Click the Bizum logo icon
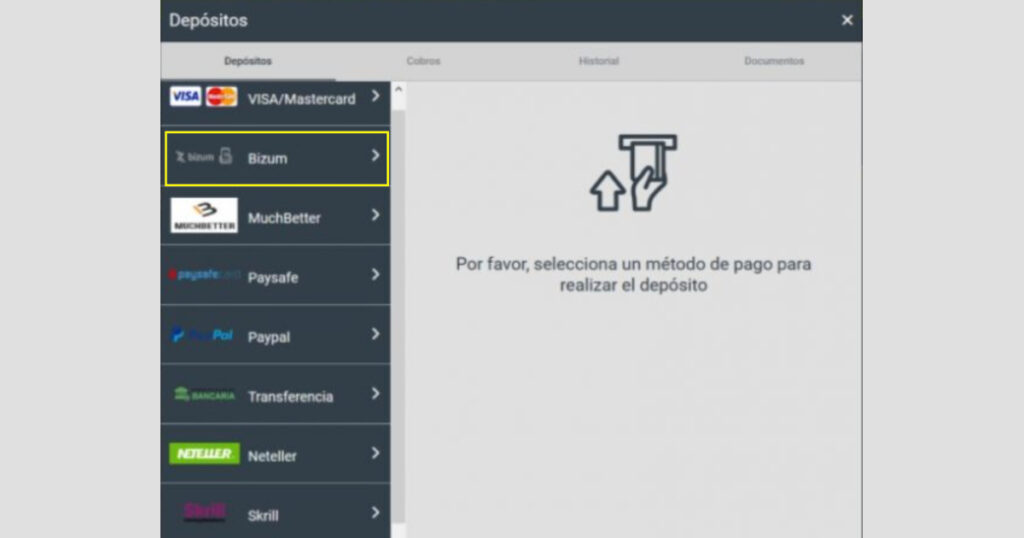1024x538 pixels. [204, 157]
